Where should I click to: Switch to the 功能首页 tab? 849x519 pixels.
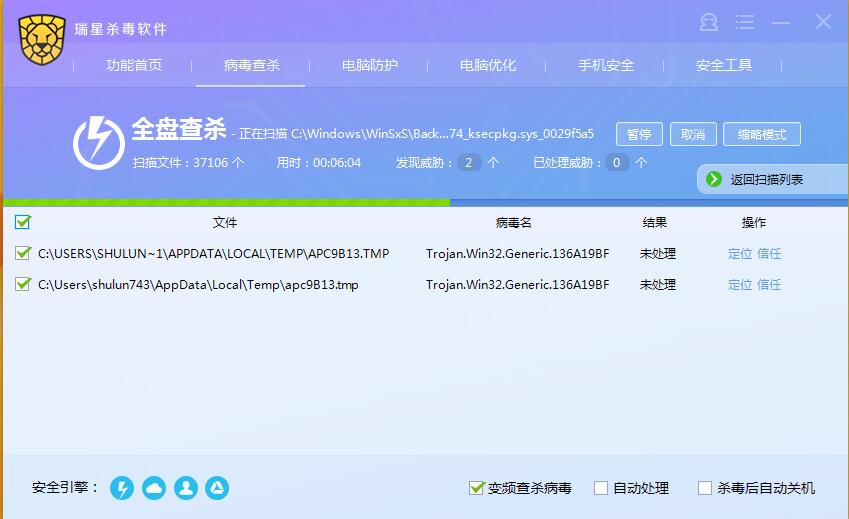pyautogui.click(x=134, y=65)
